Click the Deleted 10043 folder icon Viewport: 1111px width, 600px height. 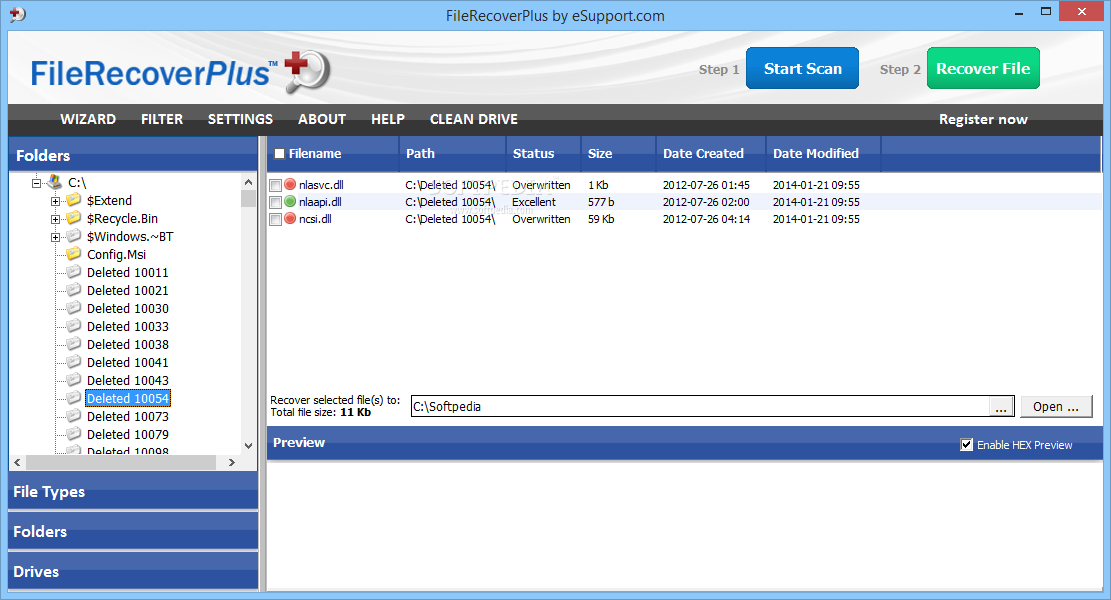[74, 380]
